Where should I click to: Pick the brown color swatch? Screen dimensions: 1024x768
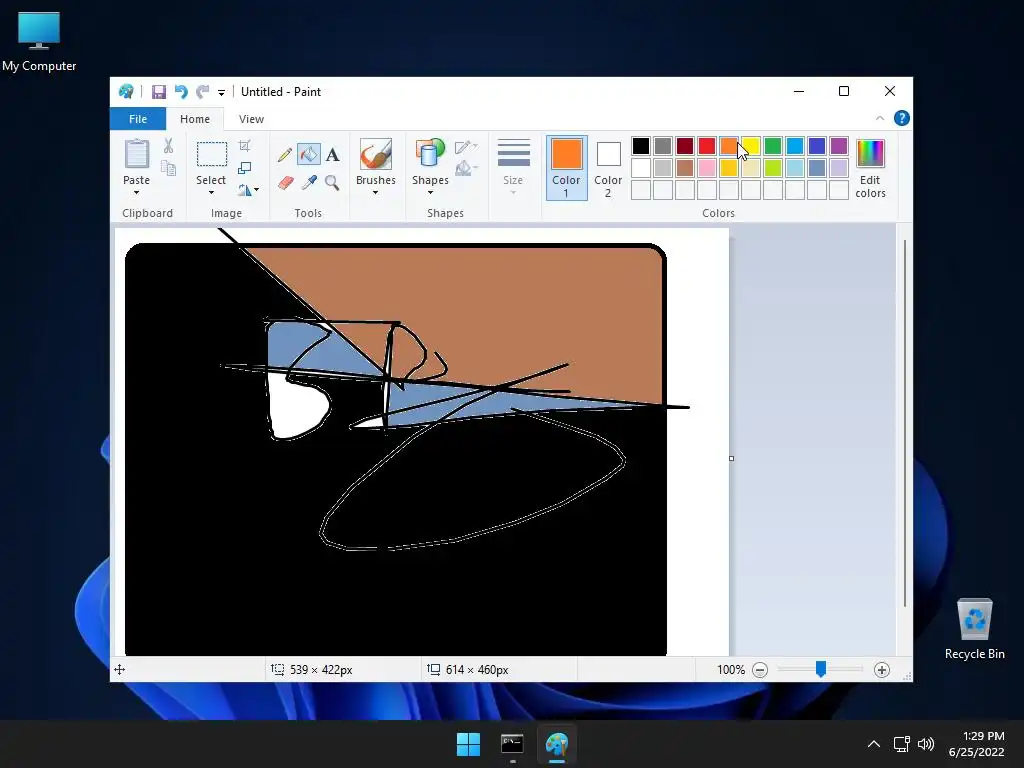click(685, 168)
